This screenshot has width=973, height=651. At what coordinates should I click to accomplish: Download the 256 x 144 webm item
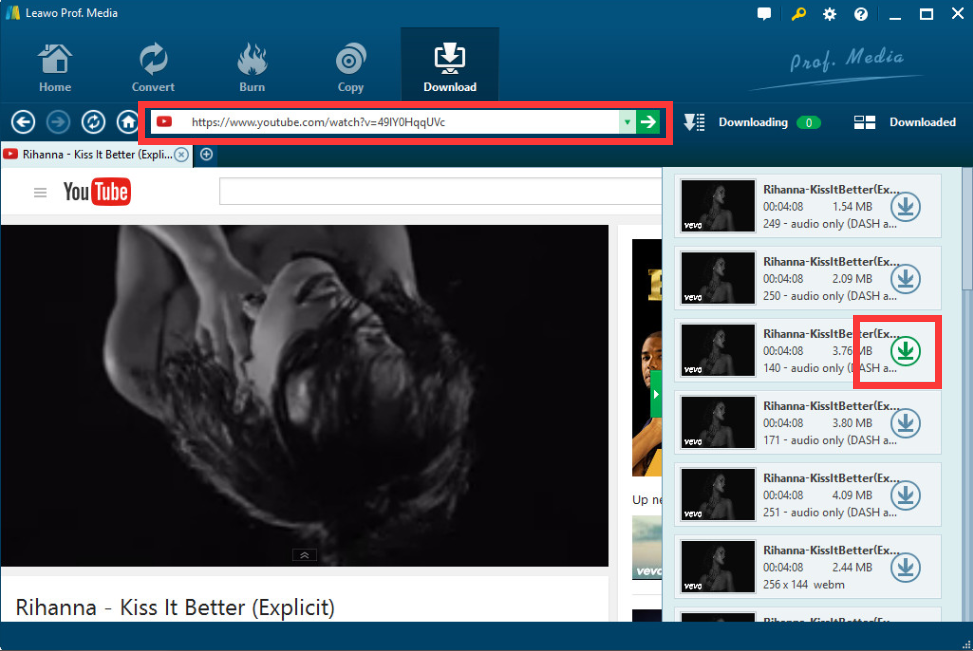[x=906, y=567]
